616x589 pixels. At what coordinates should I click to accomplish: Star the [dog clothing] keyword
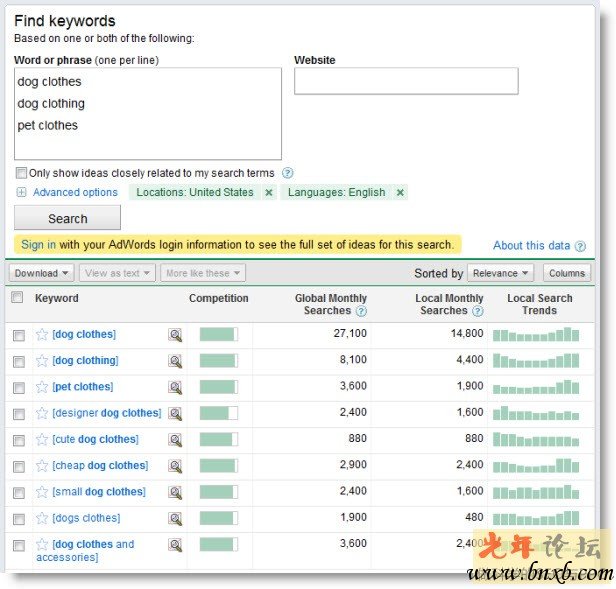pos(42,361)
